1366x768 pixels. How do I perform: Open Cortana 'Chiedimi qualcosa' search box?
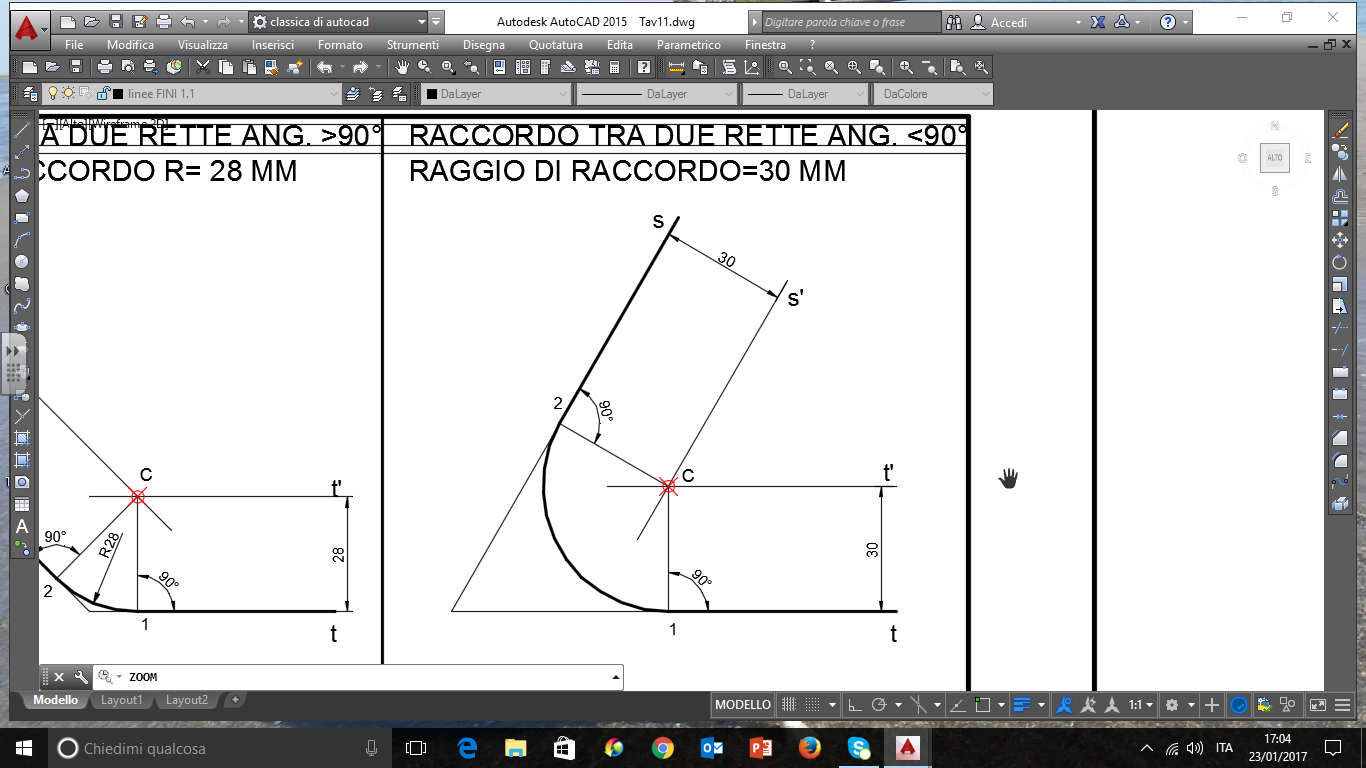(219, 748)
